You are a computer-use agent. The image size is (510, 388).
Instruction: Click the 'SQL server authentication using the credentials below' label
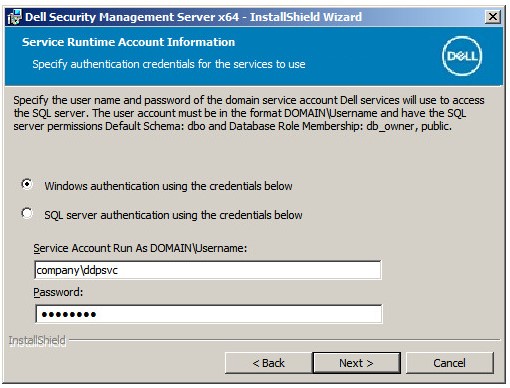coord(173,215)
